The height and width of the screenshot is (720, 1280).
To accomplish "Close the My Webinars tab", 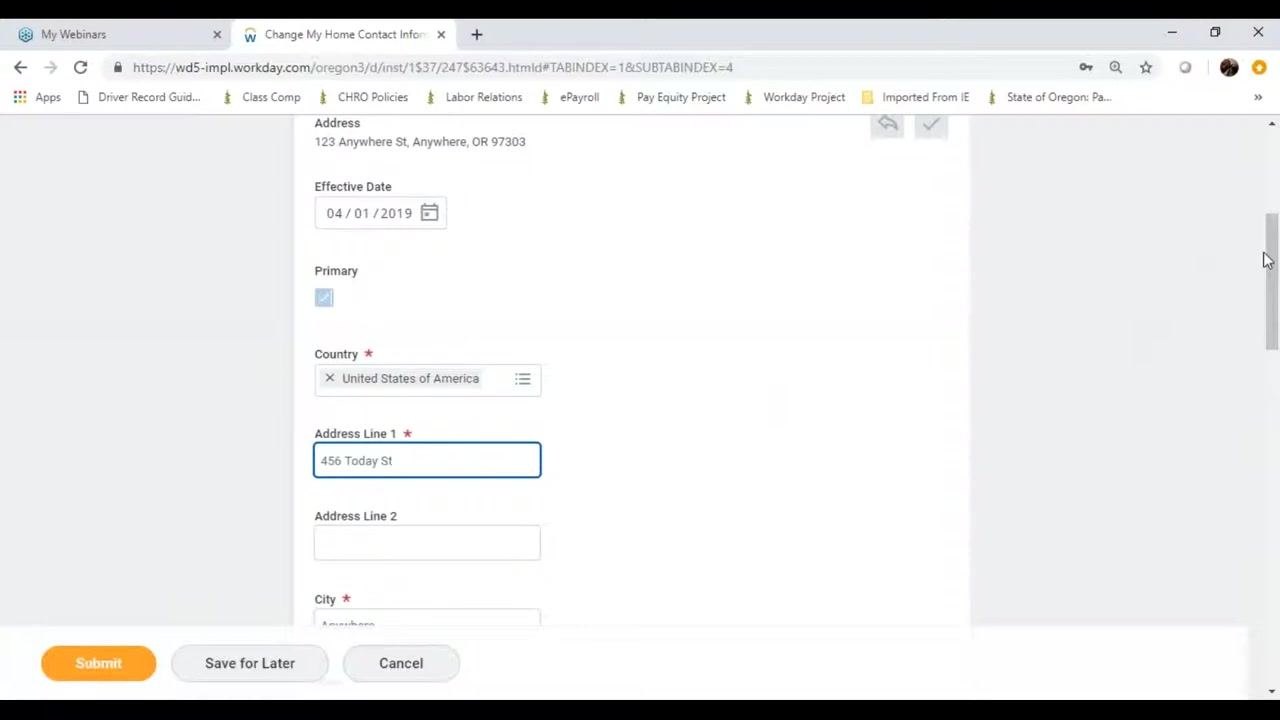I will coord(217,34).
